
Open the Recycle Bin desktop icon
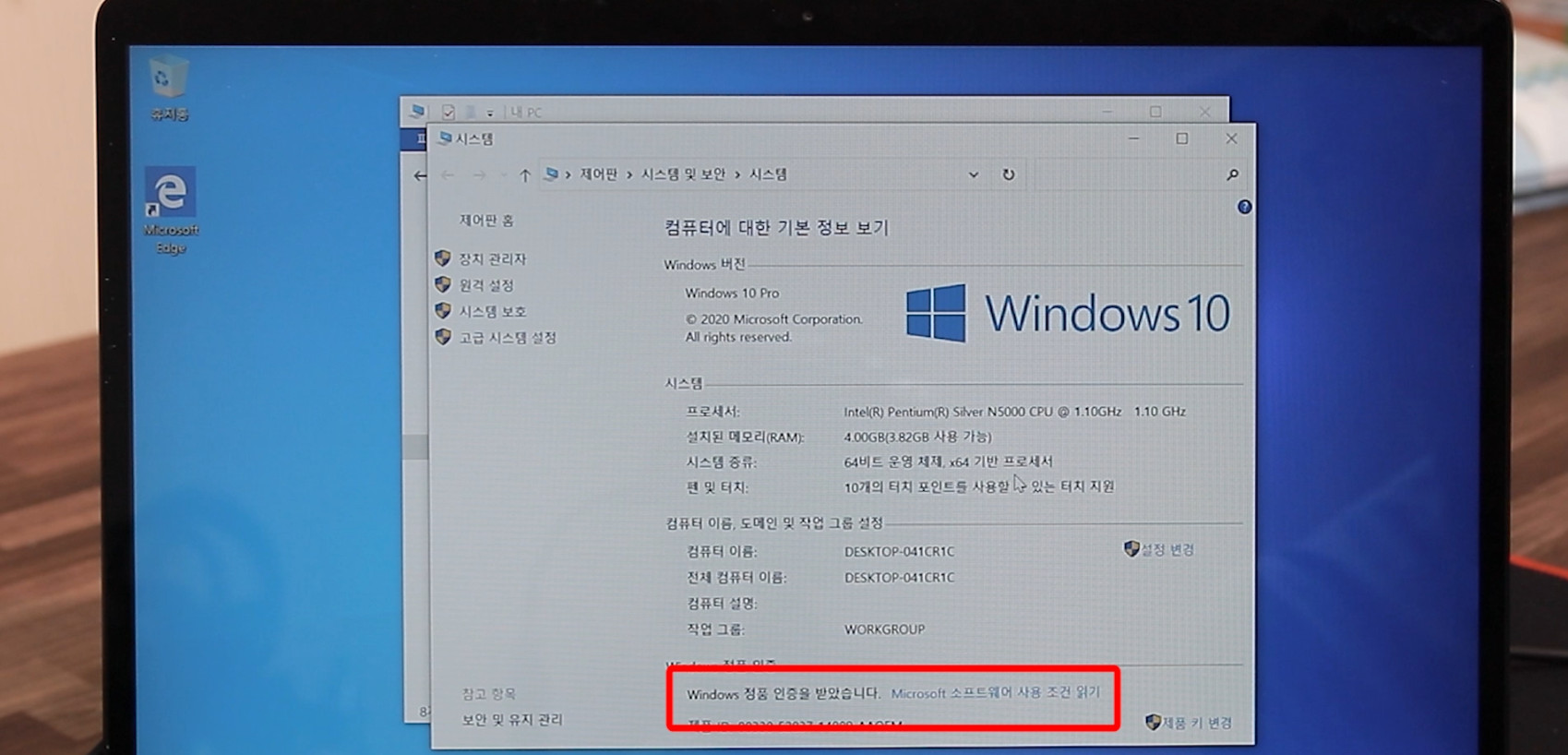click(169, 88)
